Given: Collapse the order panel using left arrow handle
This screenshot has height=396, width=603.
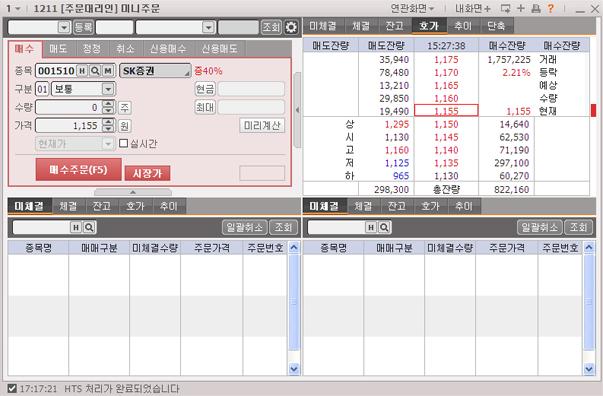Looking at the screenshot, I should [297, 110].
